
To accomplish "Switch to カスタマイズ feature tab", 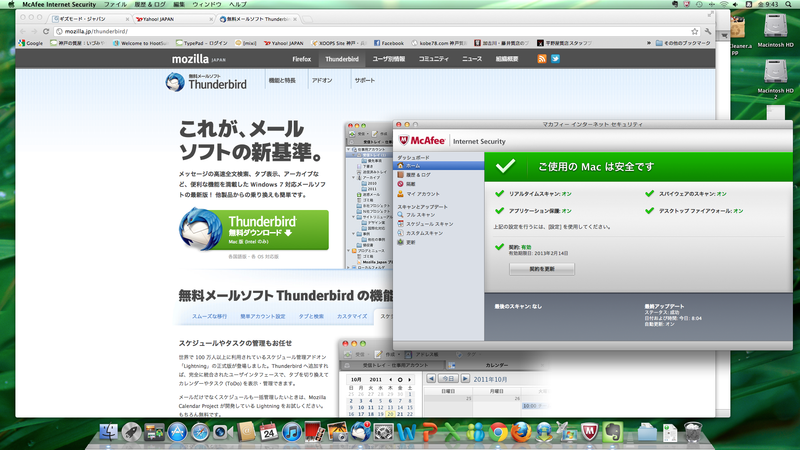I will click(x=352, y=316).
